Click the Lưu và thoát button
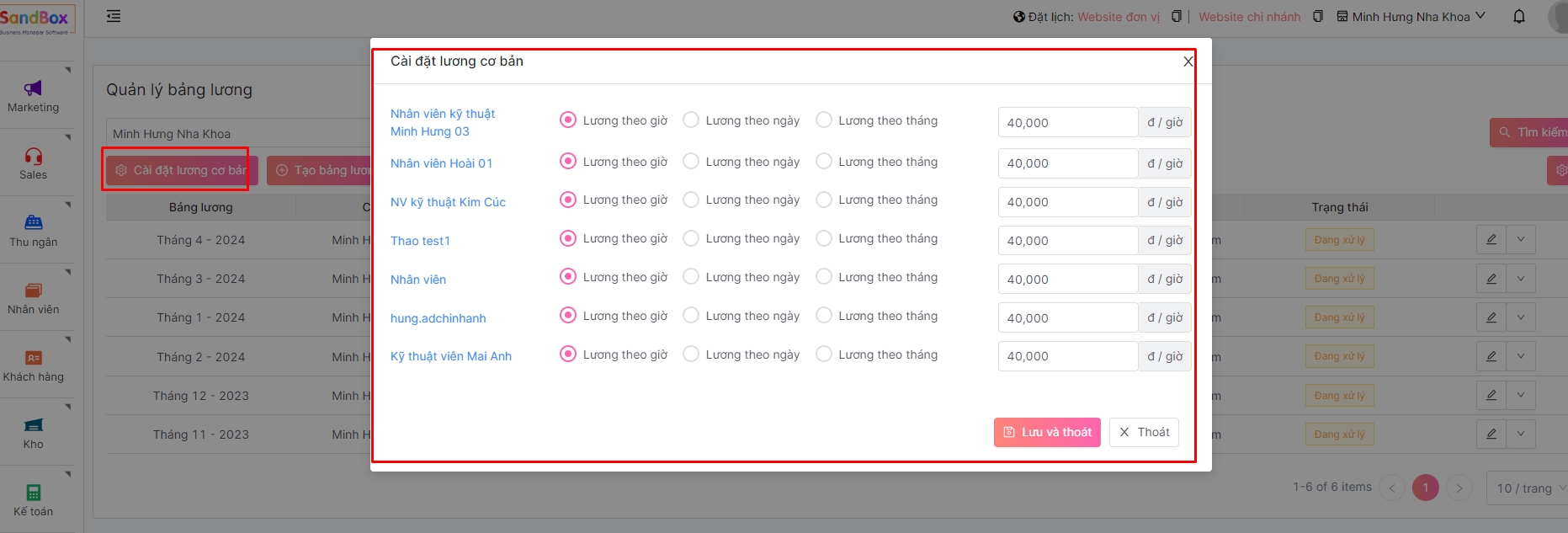1568x533 pixels. coord(1047,433)
